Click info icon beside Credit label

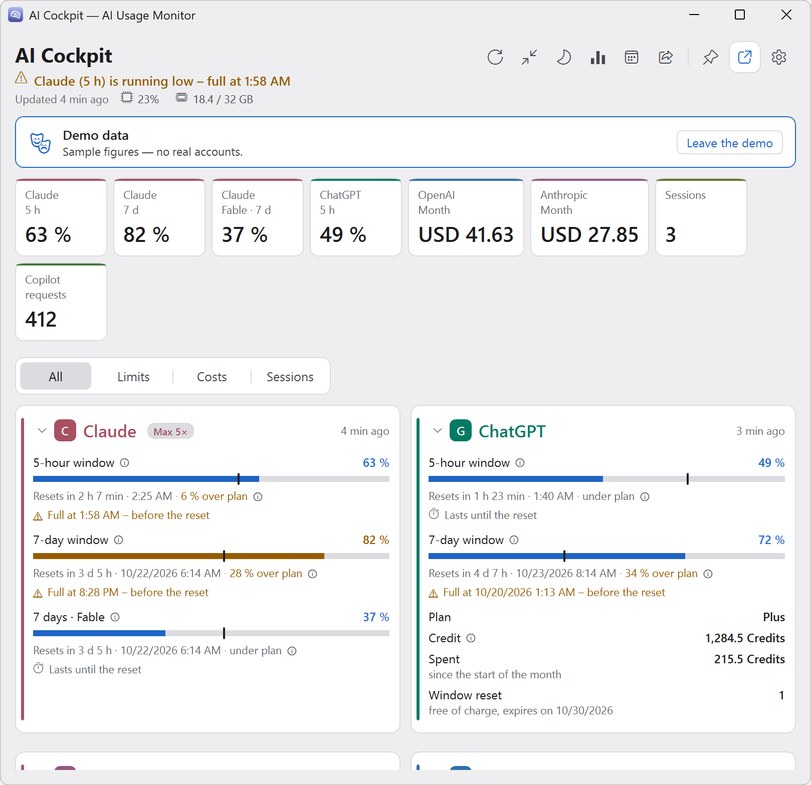coord(471,638)
